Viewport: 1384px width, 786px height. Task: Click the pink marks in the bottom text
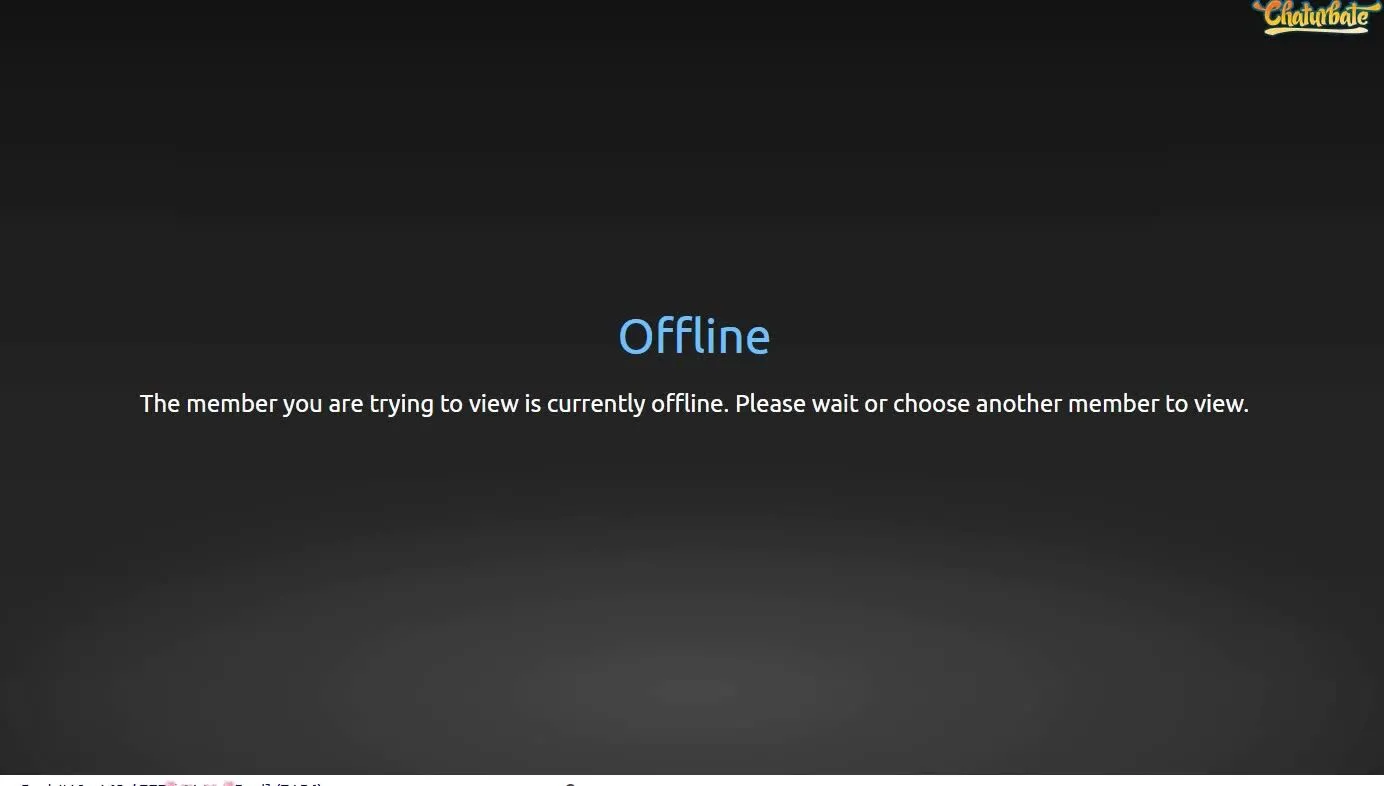pos(200,783)
